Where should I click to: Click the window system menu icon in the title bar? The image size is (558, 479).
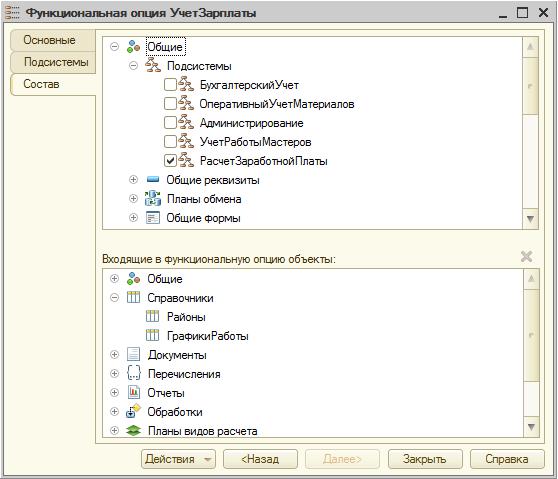[12, 12]
